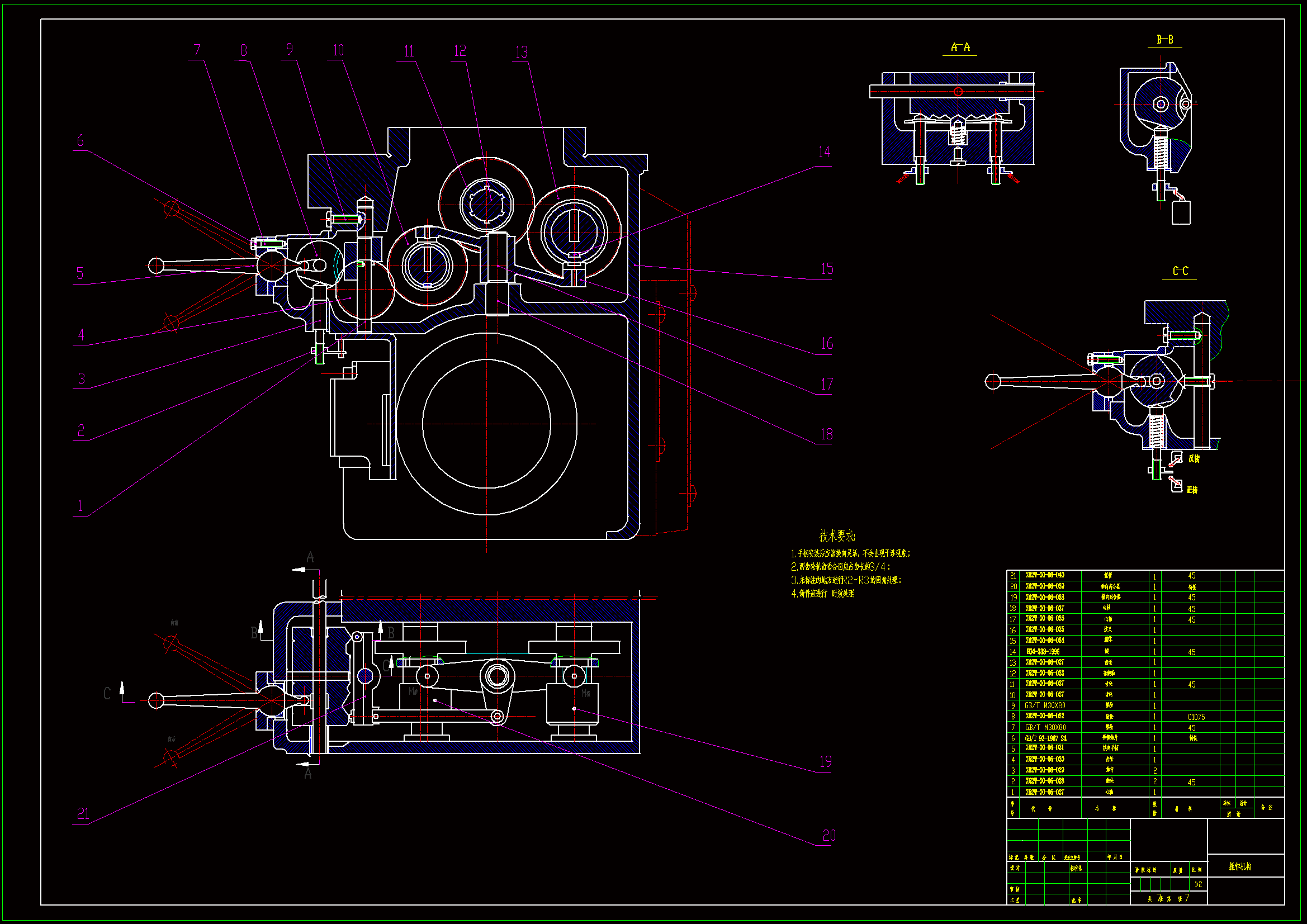Image resolution: width=1307 pixels, height=924 pixels.
Task: Select the B-B section view title
Action: pyautogui.click(x=1164, y=39)
